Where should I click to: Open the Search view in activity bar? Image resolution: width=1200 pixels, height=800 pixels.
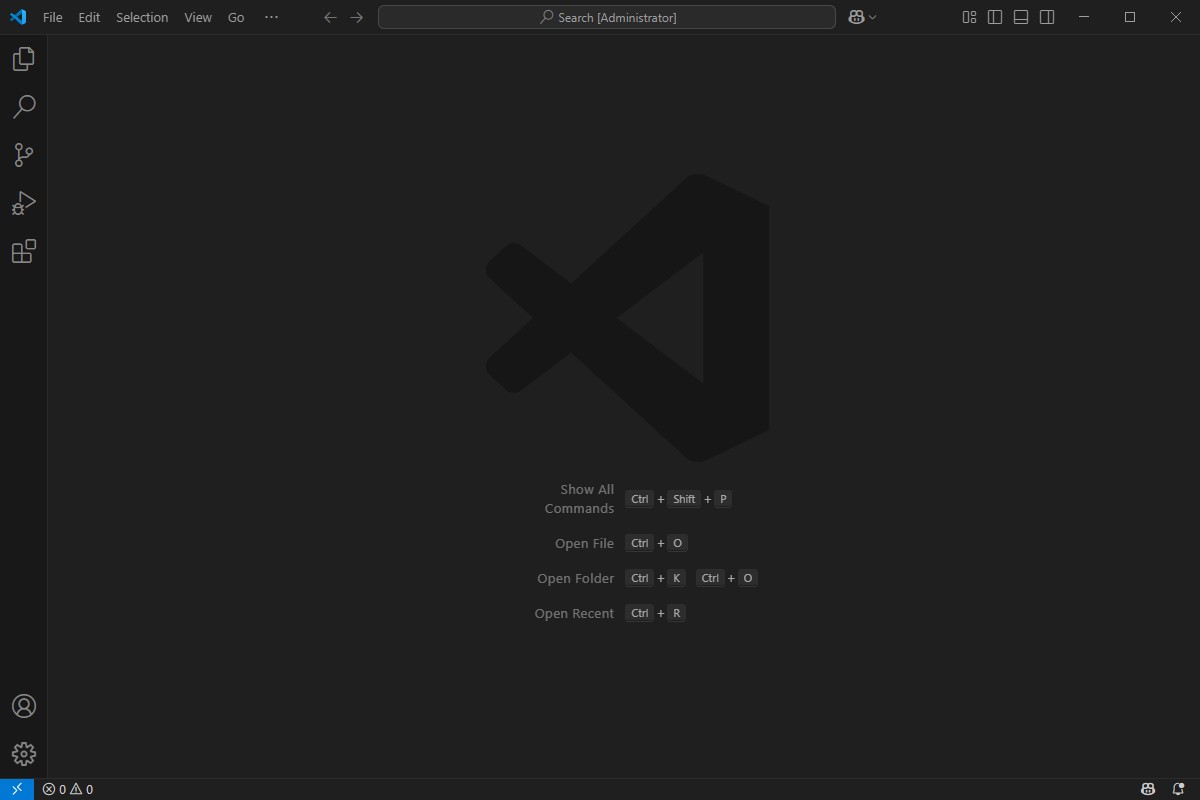[x=24, y=107]
